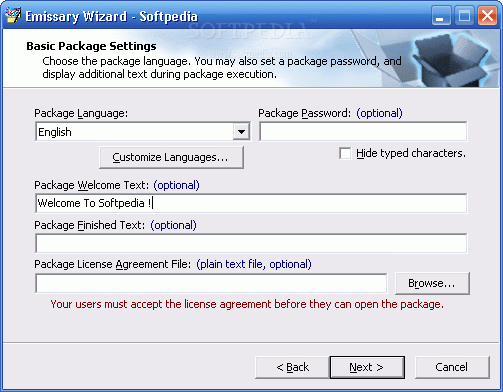Click the Package Password label
The image size is (503, 392).
[304, 114]
